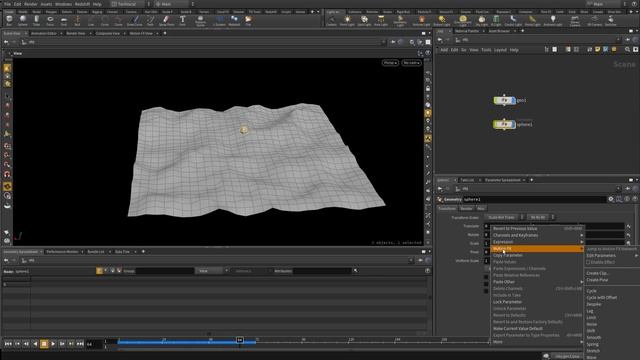Tick the Enable Effect checkbox

tap(588, 262)
